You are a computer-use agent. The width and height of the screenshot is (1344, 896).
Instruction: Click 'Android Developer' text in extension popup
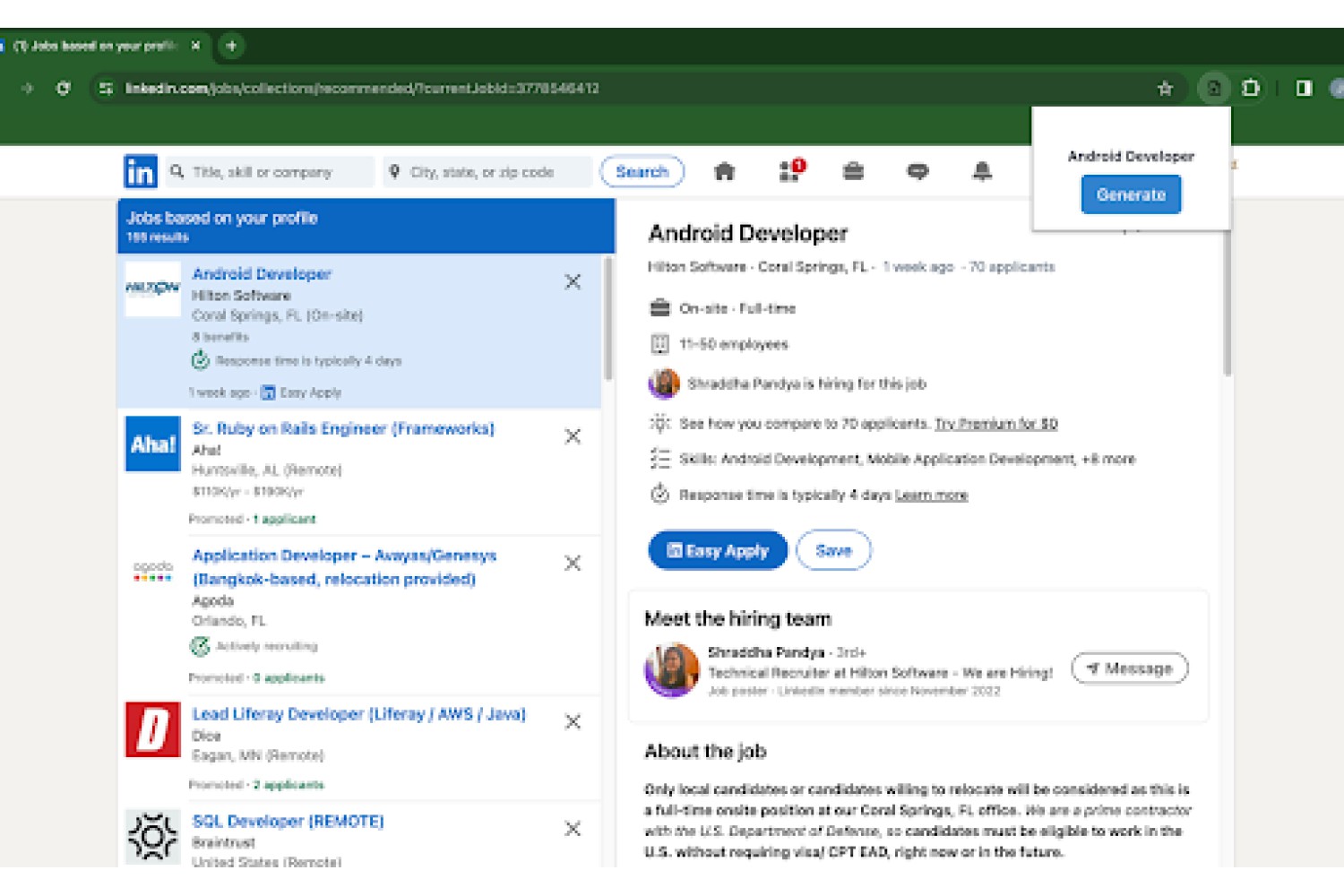[1131, 156]
